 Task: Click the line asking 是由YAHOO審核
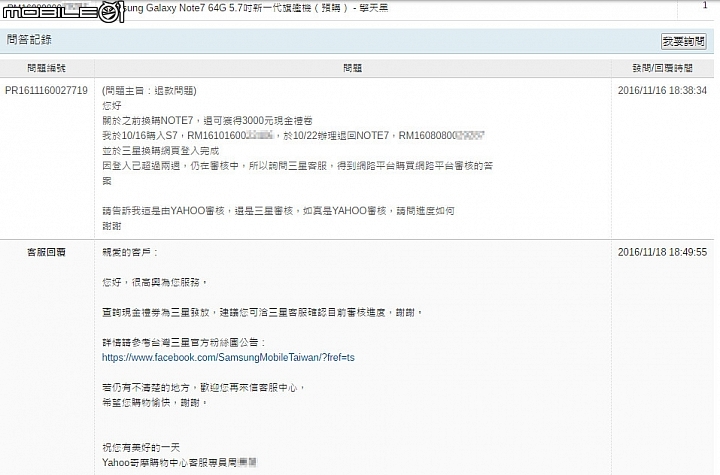[x=278, y=211]
